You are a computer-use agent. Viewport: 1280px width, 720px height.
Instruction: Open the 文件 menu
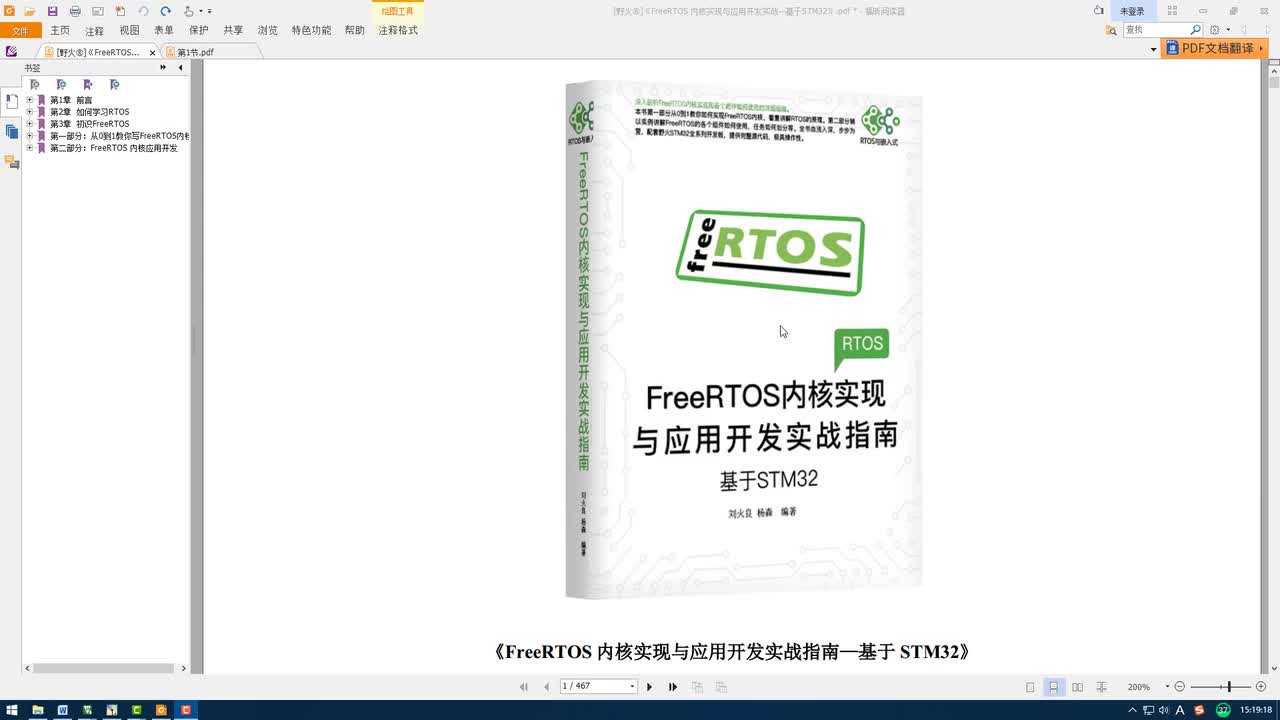pos(20,31)
